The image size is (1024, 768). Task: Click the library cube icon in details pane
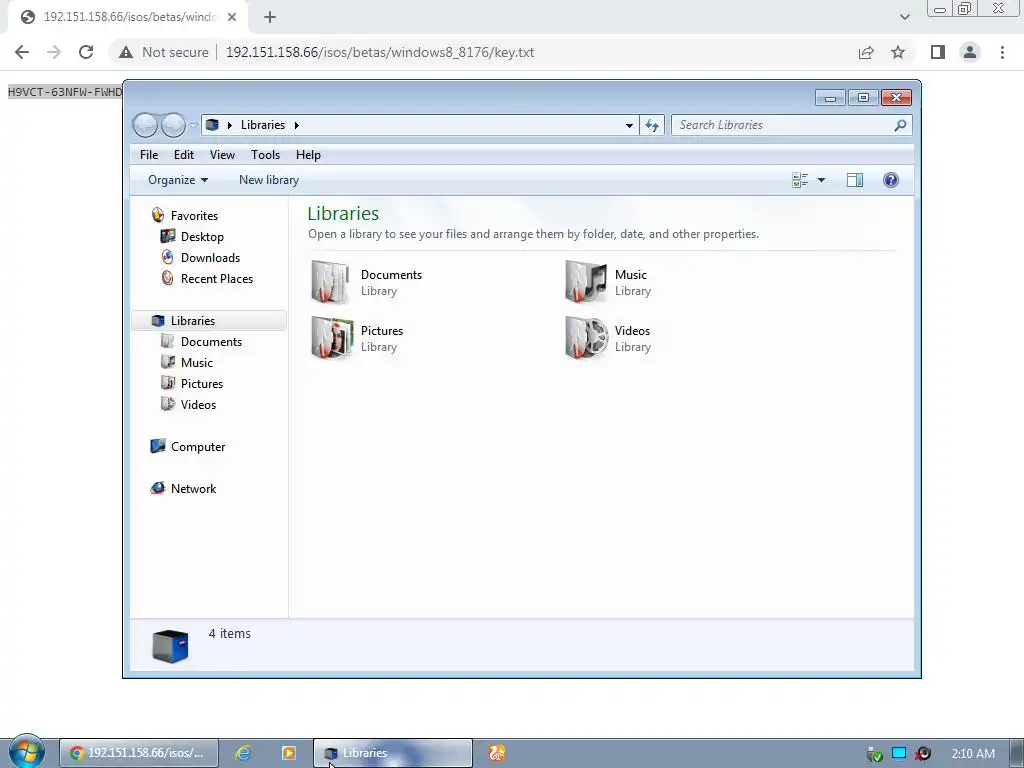[x=170, y=646]
